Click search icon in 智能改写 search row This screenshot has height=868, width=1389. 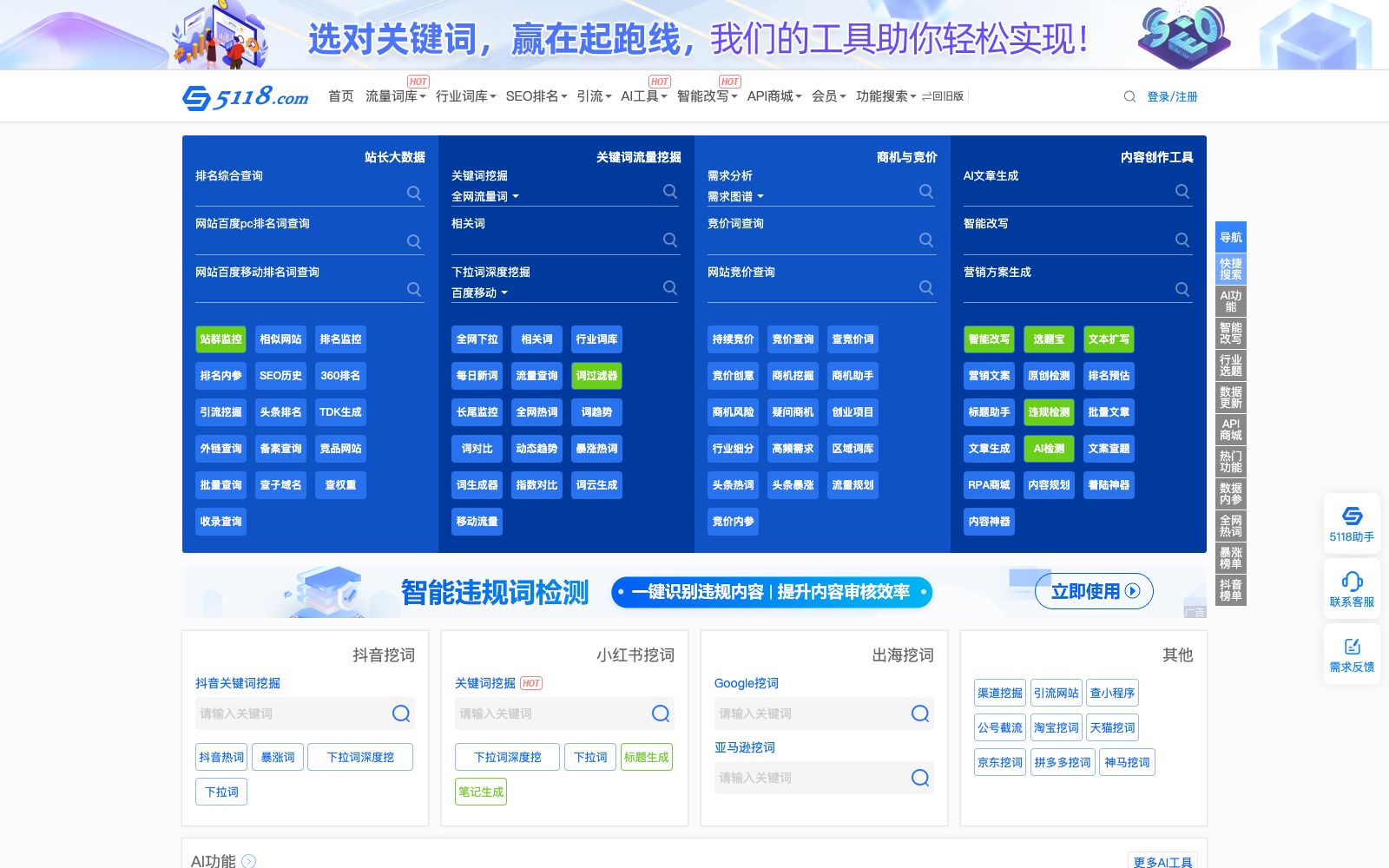(x=1182, y=240)
